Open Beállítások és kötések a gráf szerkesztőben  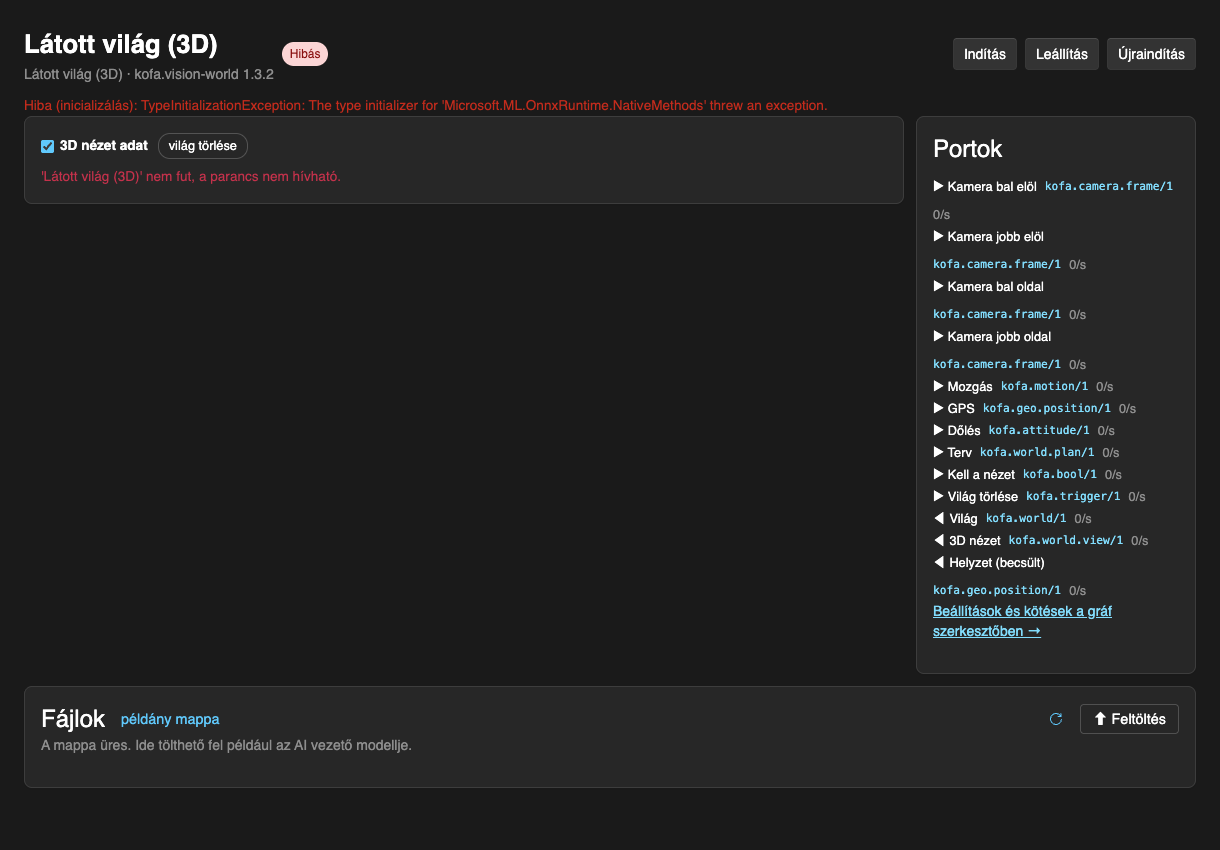click(x=1022, y=621)
